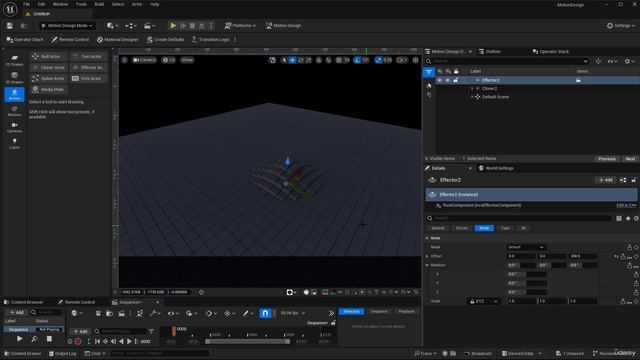Image resolution: width=640 pixels, height=360 pixels.
Task: Open the Actor menu
Action: click(x=137, y=4)
